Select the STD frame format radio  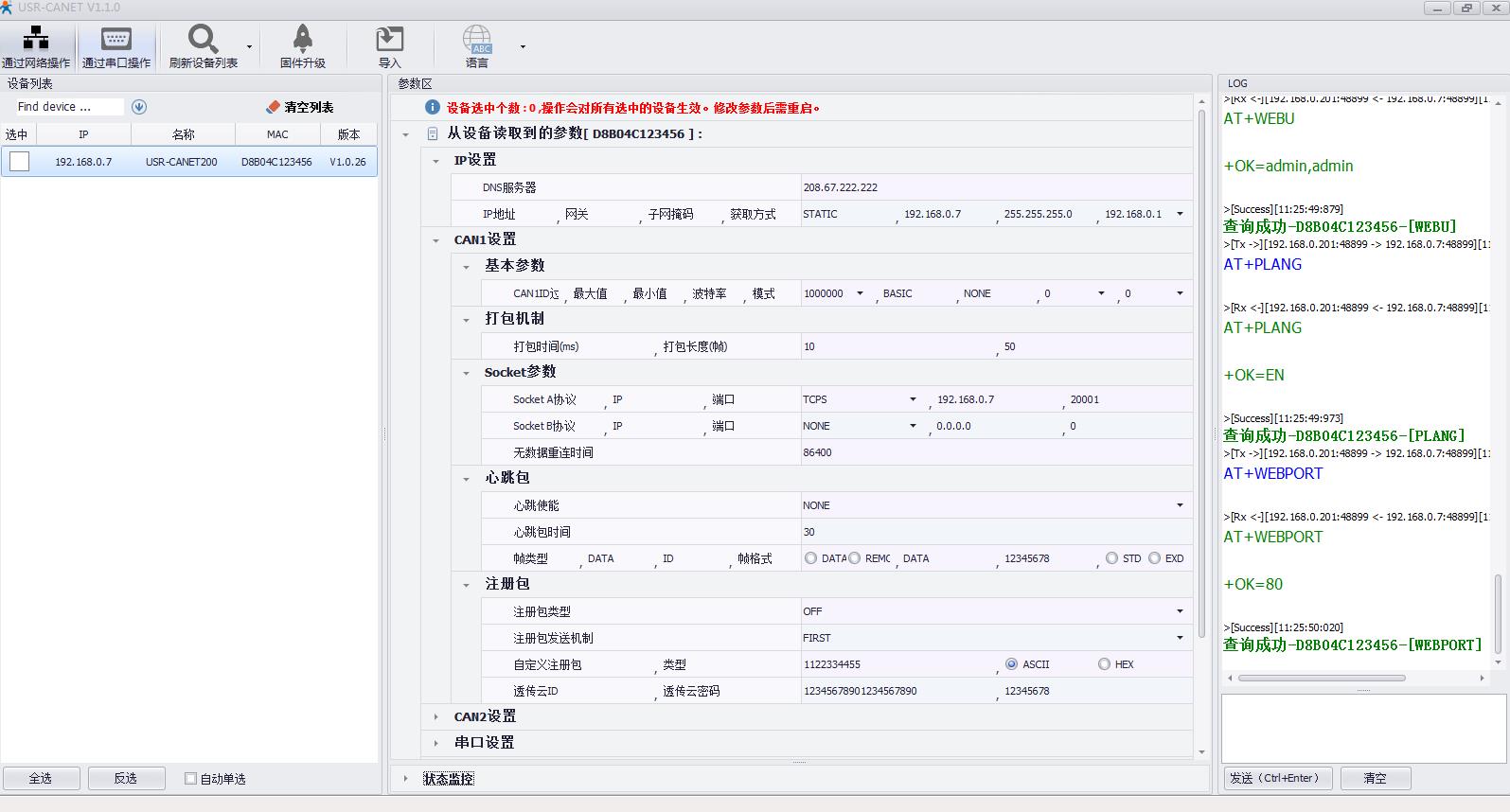pyautogui.click(x=1111, y=558)
